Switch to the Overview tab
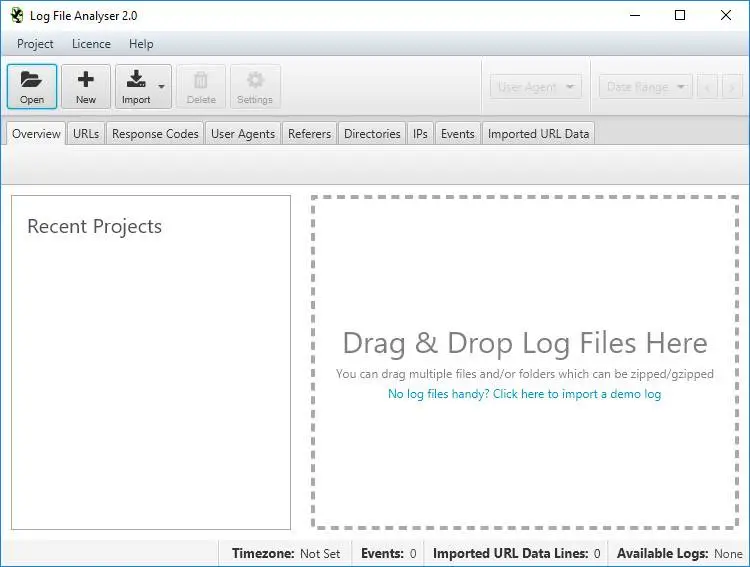The width and height of the screenshot is (750, 567). pyautogui.click(x=36, y=133)
